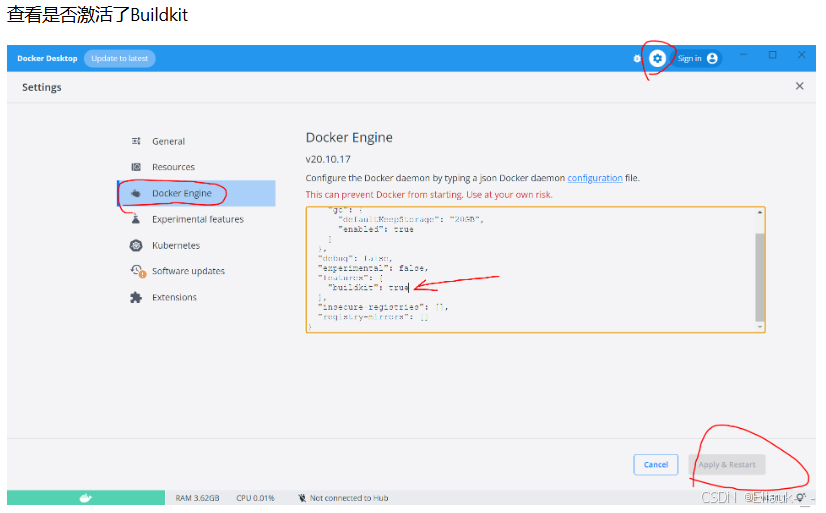The image size is (826, 513).
Task: Click the "defaultKeepStorage" line
Action: click(410, 220)
